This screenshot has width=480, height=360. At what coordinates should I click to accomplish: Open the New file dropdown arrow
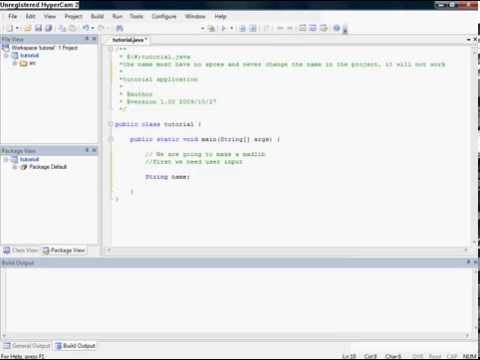[x=17, y=28]
